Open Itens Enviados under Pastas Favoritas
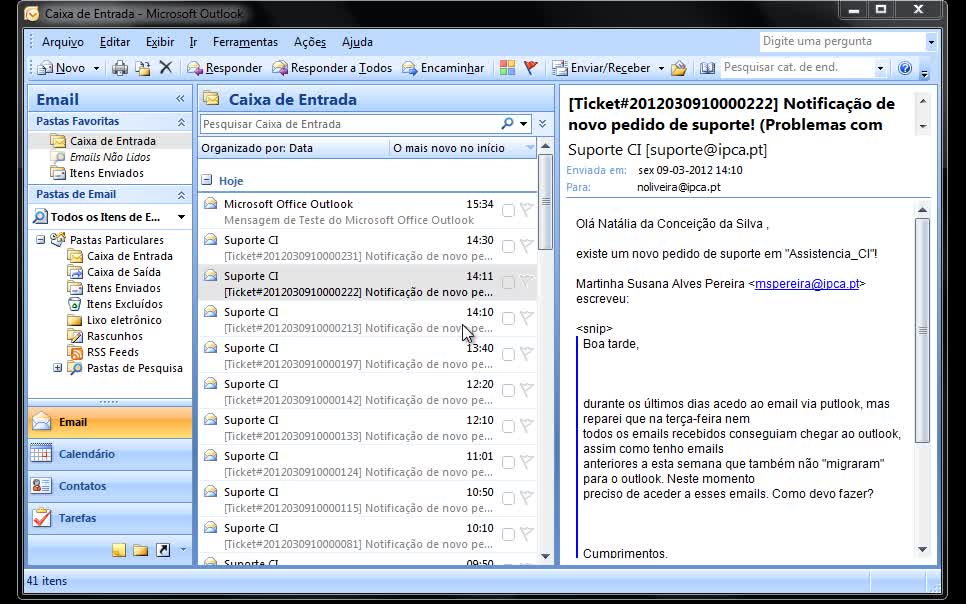 [x=106, y=173]
